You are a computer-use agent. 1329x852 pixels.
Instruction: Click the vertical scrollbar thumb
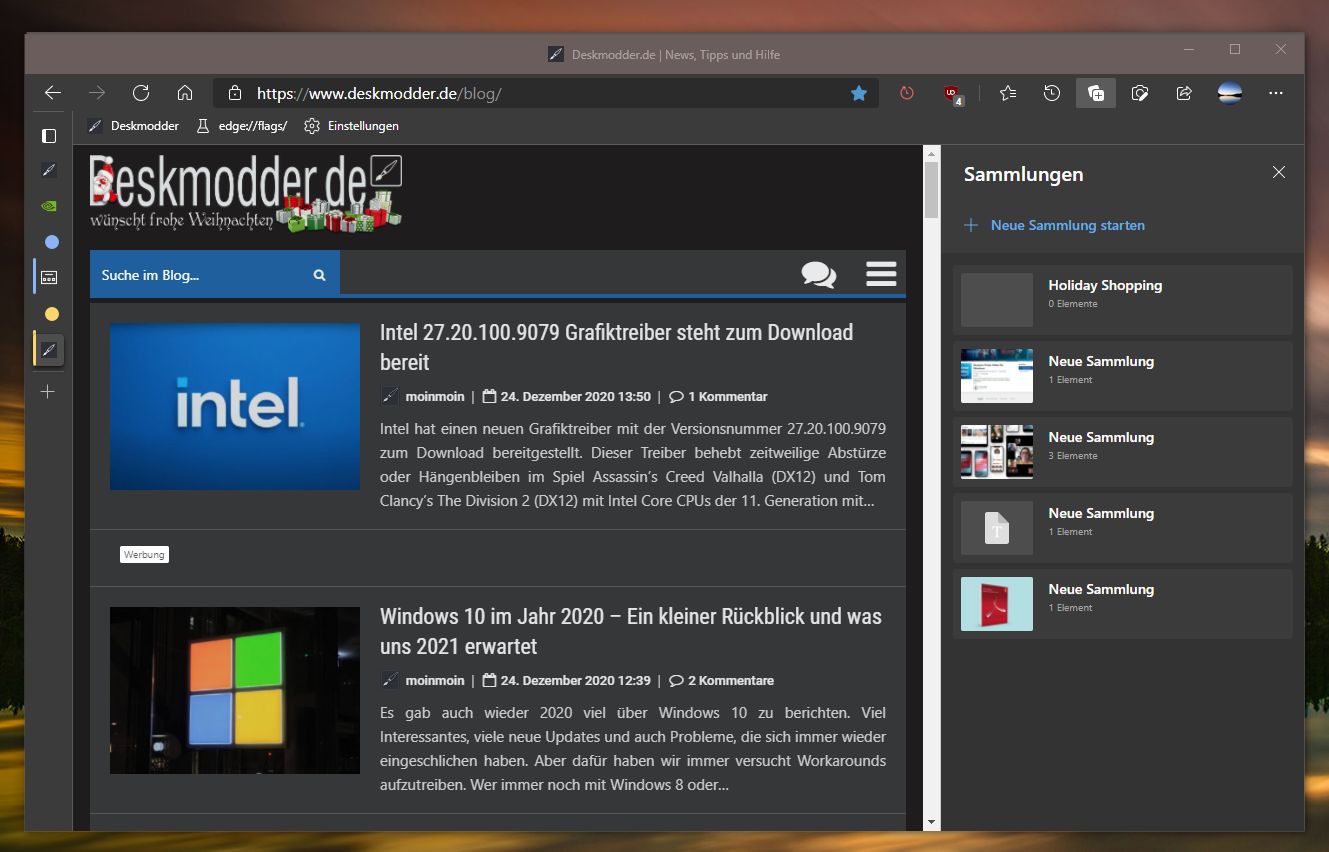coord(931,190)
